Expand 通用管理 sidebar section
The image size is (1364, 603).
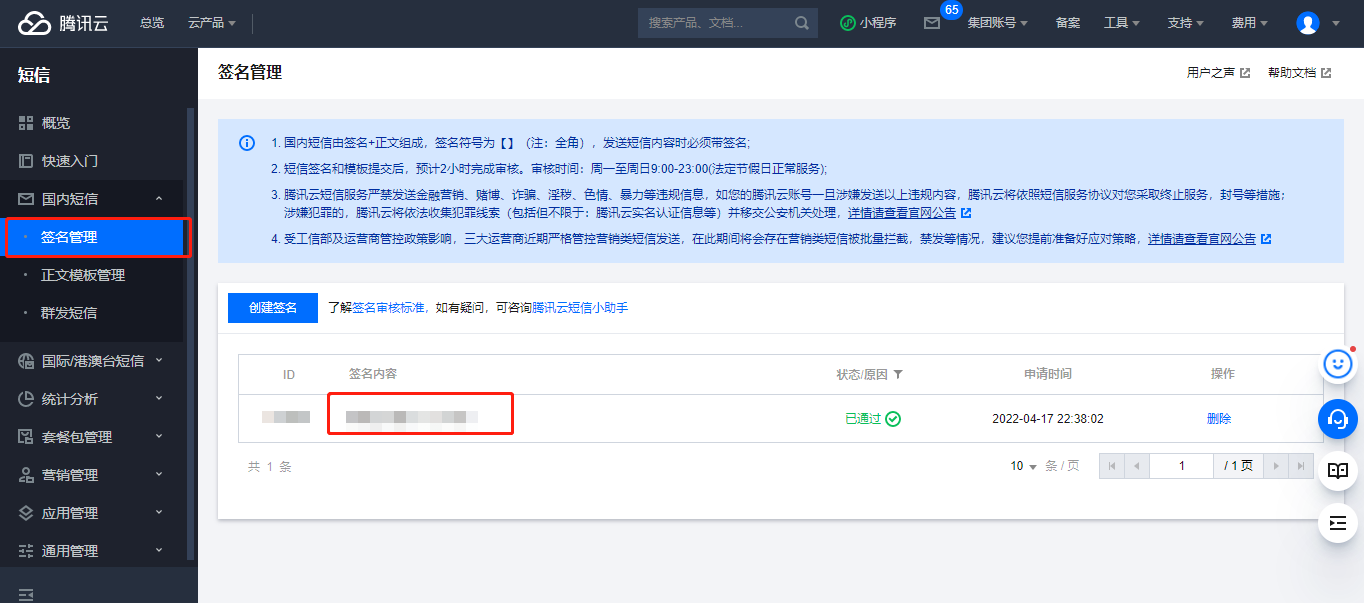(x=91, y=551)
